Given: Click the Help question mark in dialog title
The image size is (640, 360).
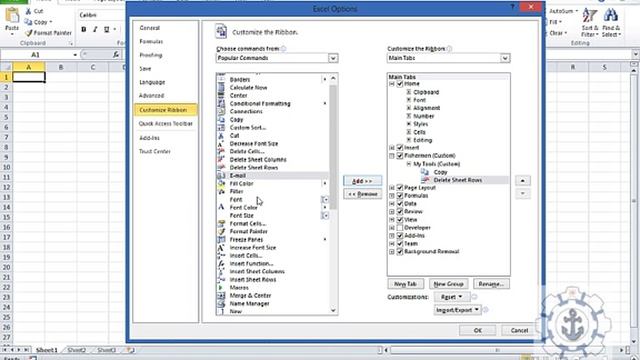Looking at the screenshot, I should [x=512, y=7].
